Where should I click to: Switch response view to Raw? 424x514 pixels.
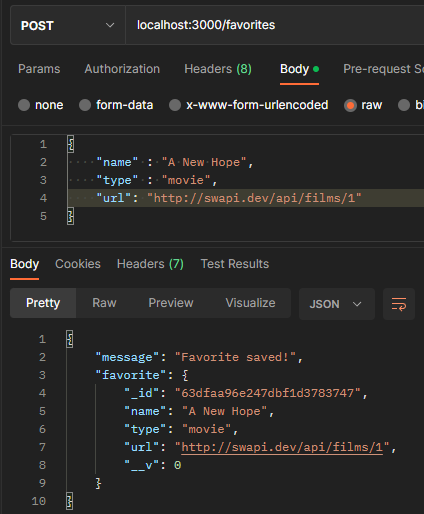pos(104,303)
